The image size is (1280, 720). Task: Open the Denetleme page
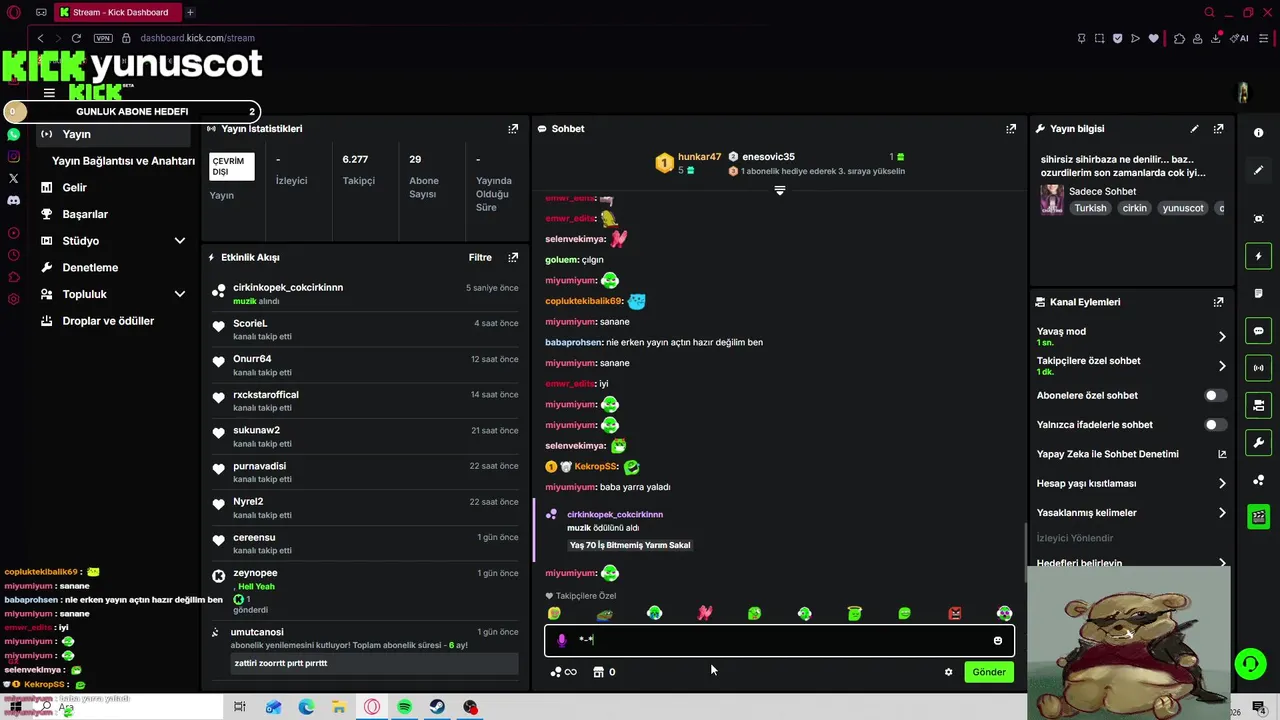[90, 268]
